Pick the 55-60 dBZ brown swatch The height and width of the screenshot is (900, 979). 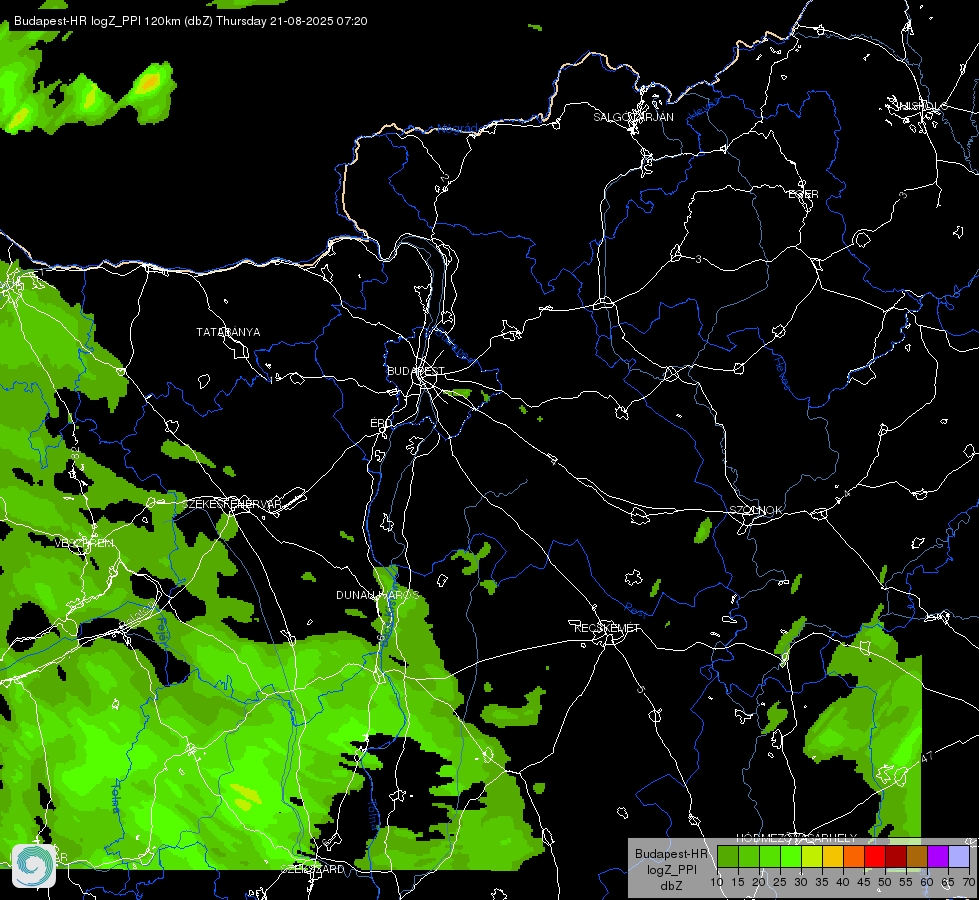pyautogui.click(x=917, y=856)
